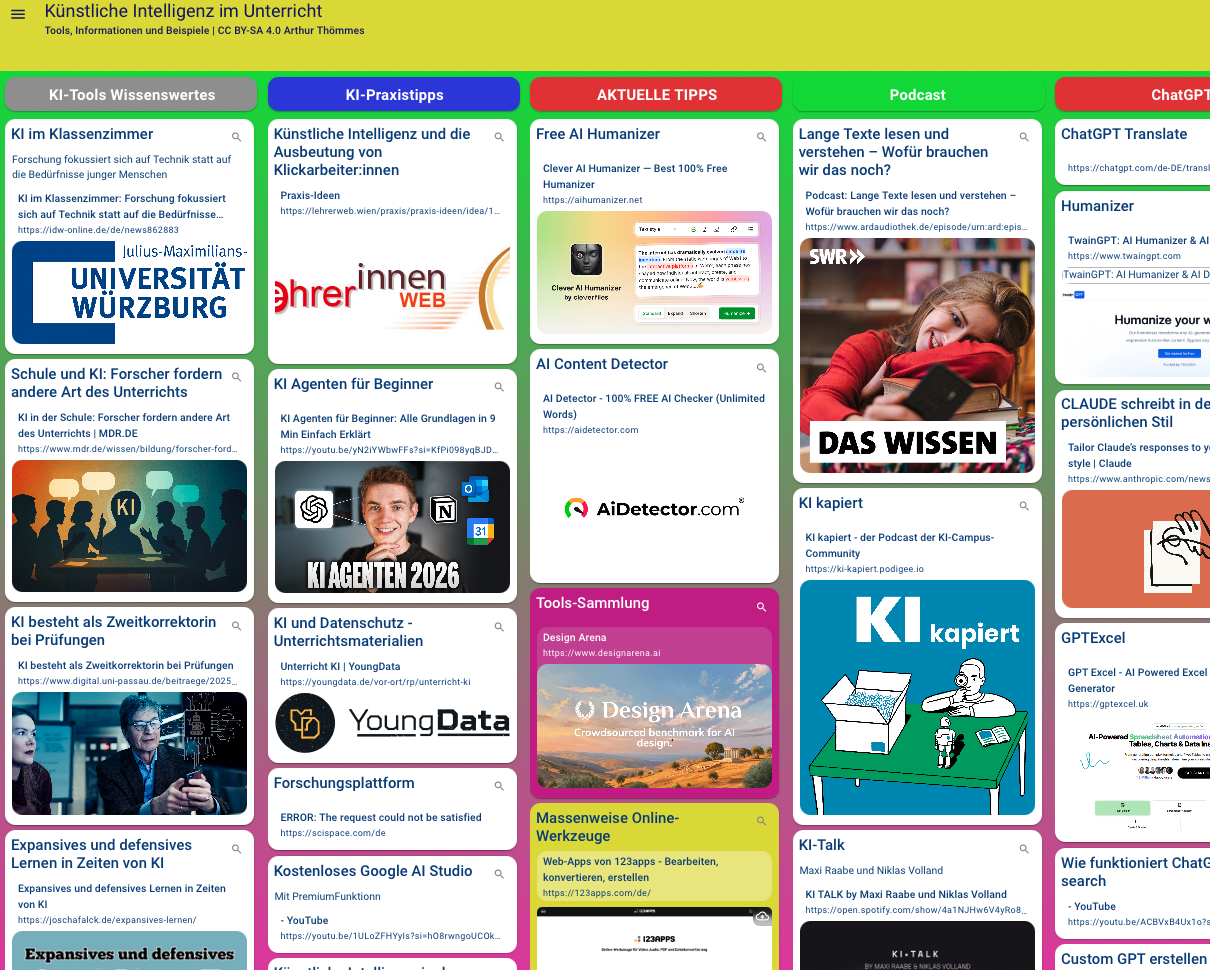This screenshot has height=970, width=1210.
Task: Click magnifier icon on KI im Klassenzimmer card
Action: [x=237, y=137]
